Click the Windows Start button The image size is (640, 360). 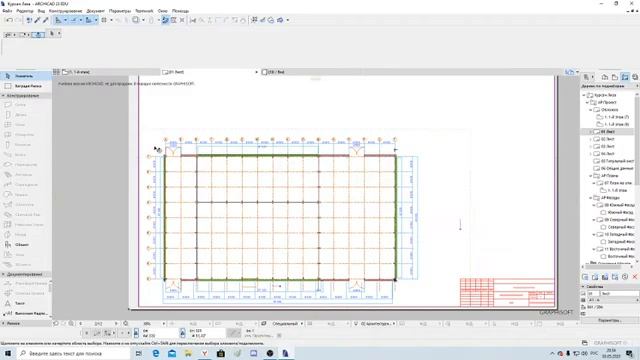8,353
